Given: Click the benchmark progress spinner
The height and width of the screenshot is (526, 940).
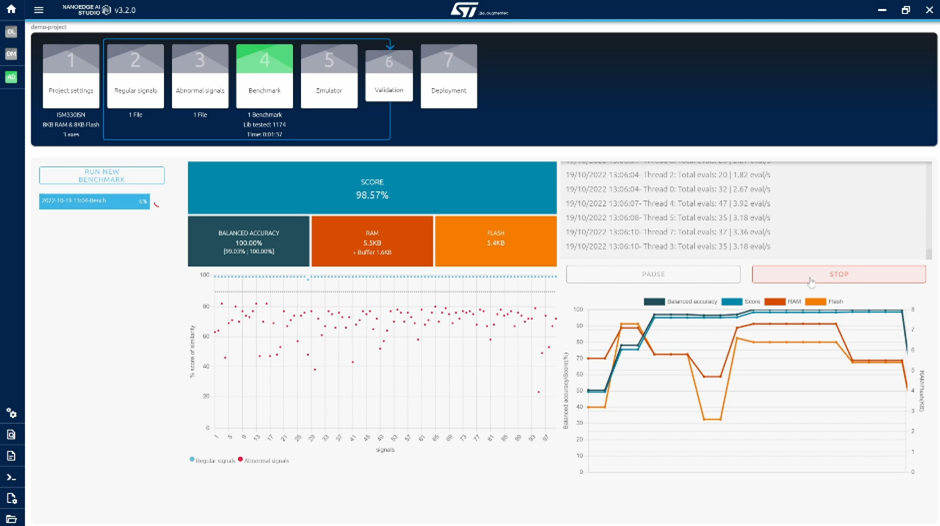Looking at the screenshot, I should coord(156,205).
